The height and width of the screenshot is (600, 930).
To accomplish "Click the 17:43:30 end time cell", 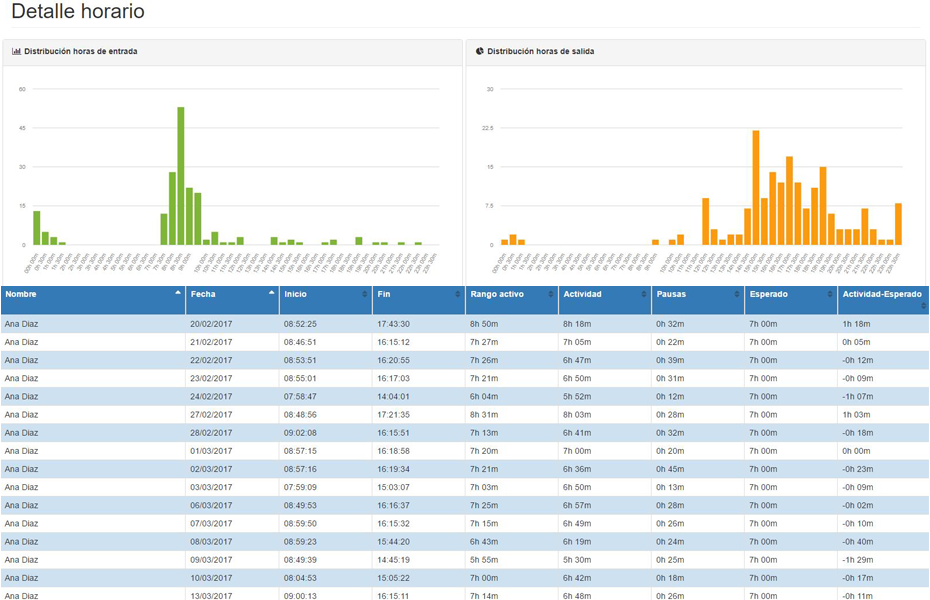I will [x=393, y=324].
